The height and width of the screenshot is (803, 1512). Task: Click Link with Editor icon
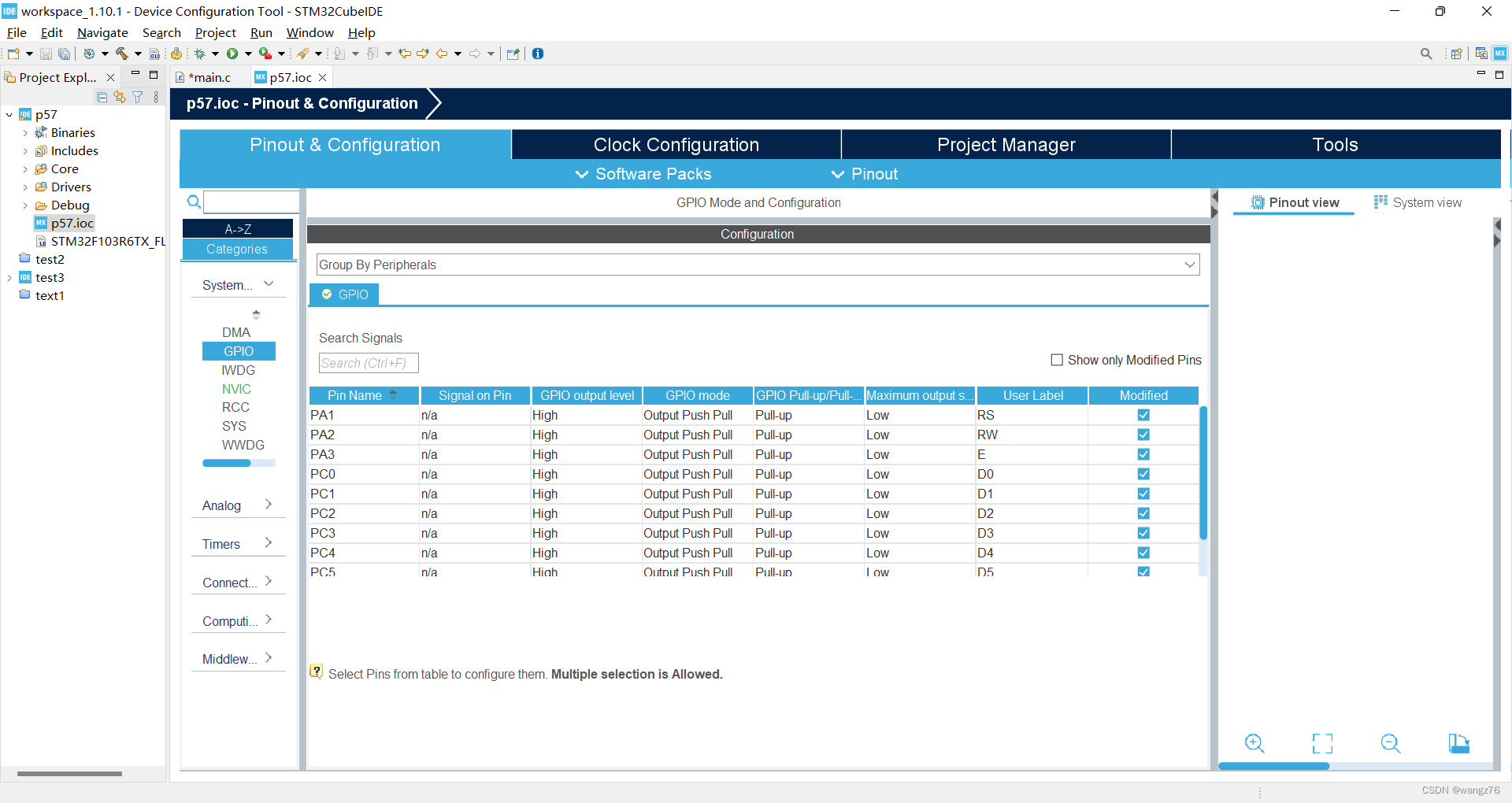[x=120, y=97]
